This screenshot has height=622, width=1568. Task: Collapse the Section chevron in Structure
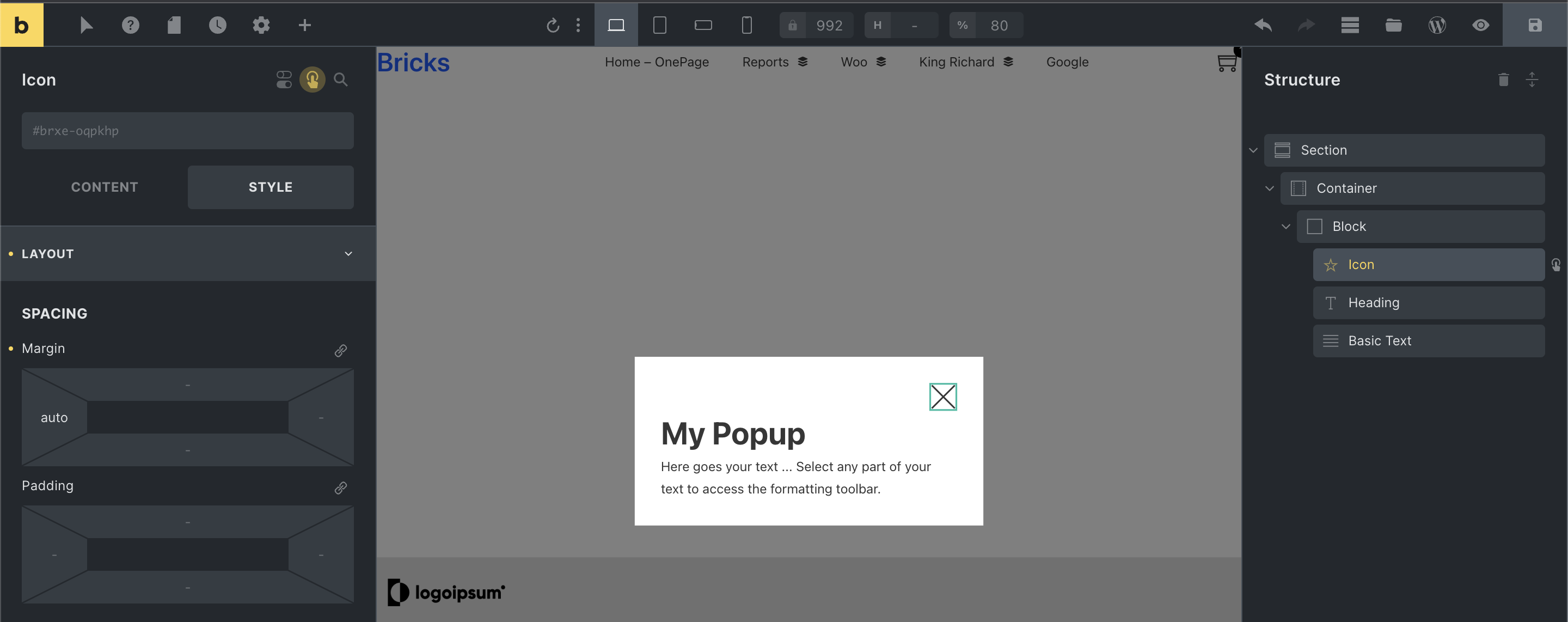click(x=1253, y=150)
